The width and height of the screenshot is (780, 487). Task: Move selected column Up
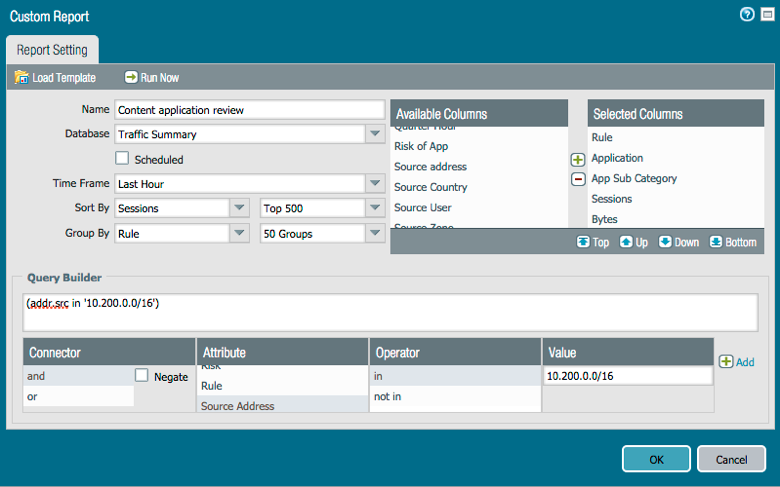pos(627,242)
